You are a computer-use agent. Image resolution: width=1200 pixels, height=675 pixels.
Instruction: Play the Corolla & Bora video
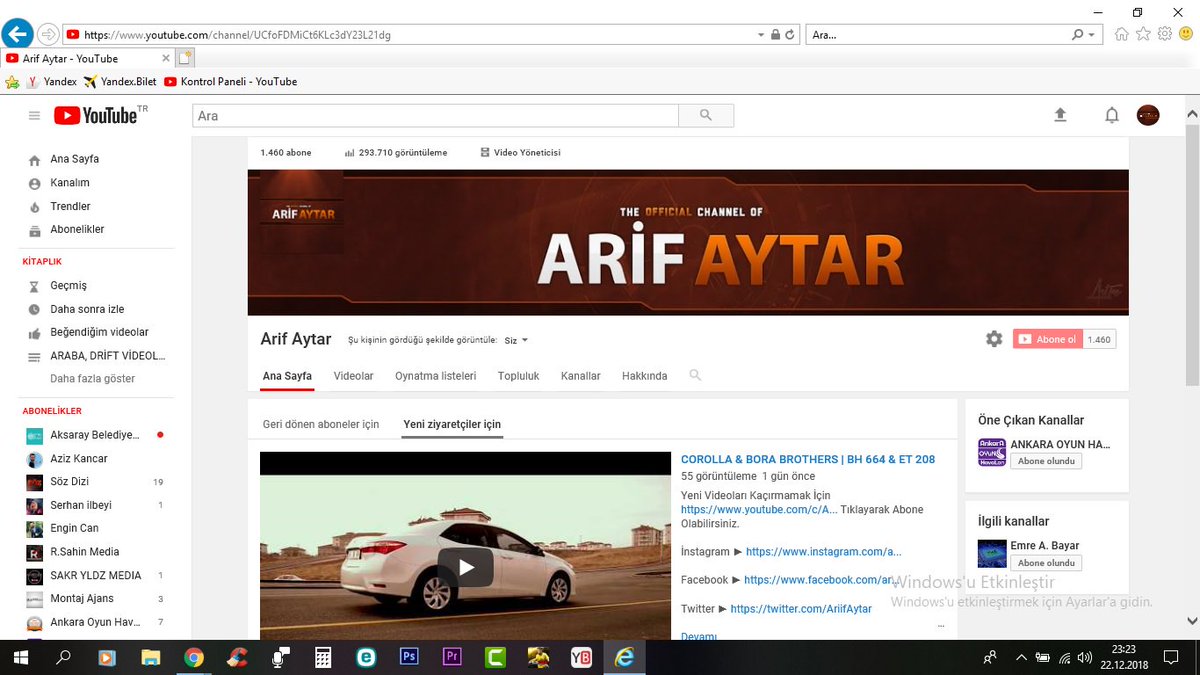(x=465, y=567)
